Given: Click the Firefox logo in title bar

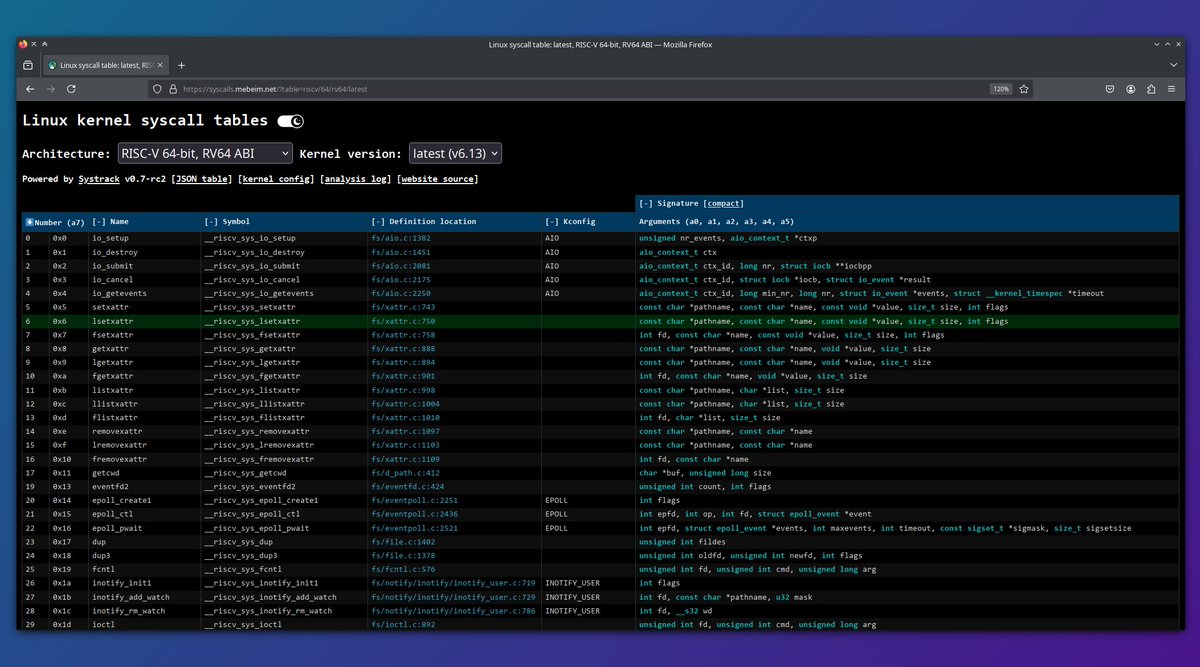Looking at the screenshot, I should [23, 44].
